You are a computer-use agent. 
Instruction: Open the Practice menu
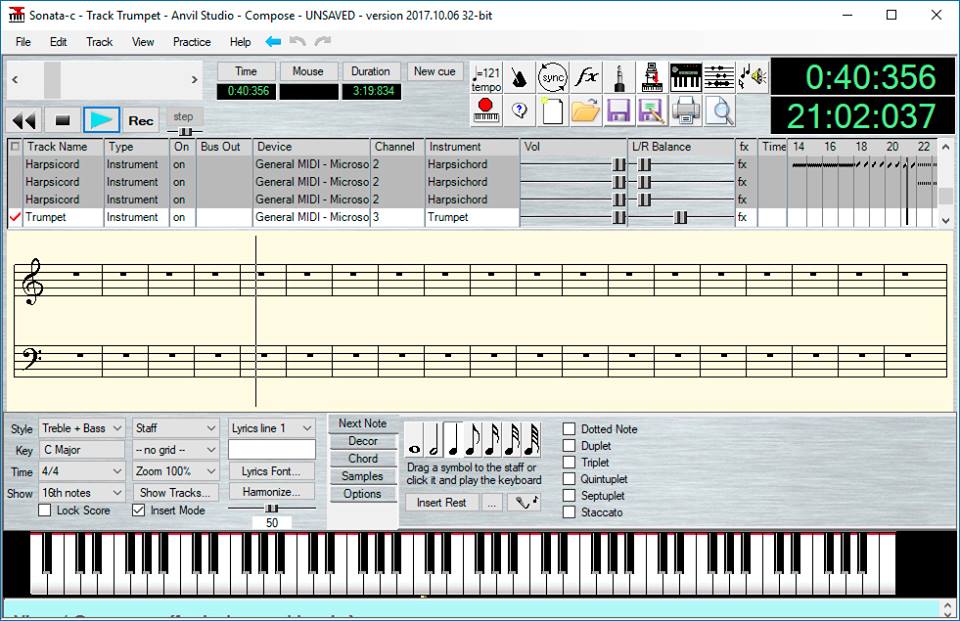191,42
